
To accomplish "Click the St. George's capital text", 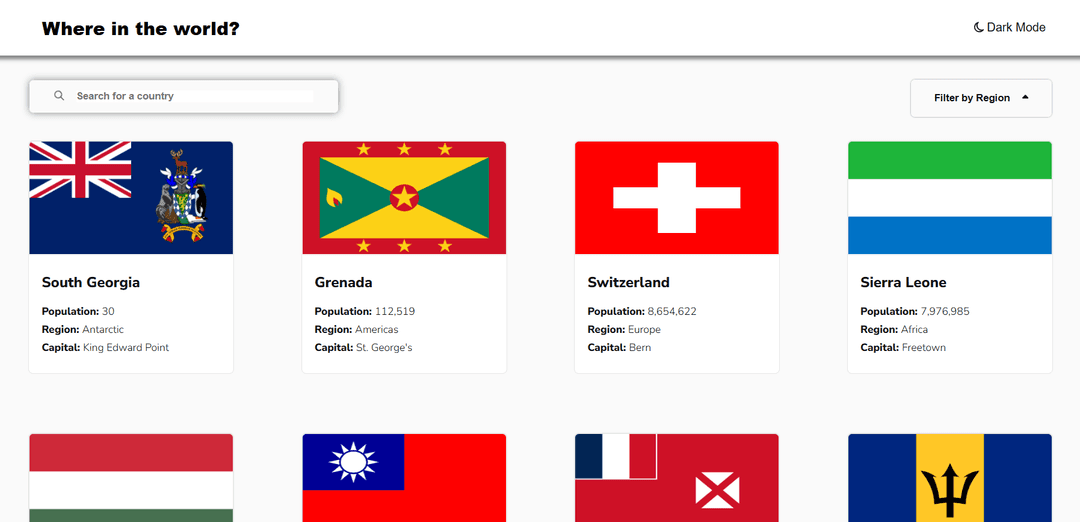I will click(384, 347).
